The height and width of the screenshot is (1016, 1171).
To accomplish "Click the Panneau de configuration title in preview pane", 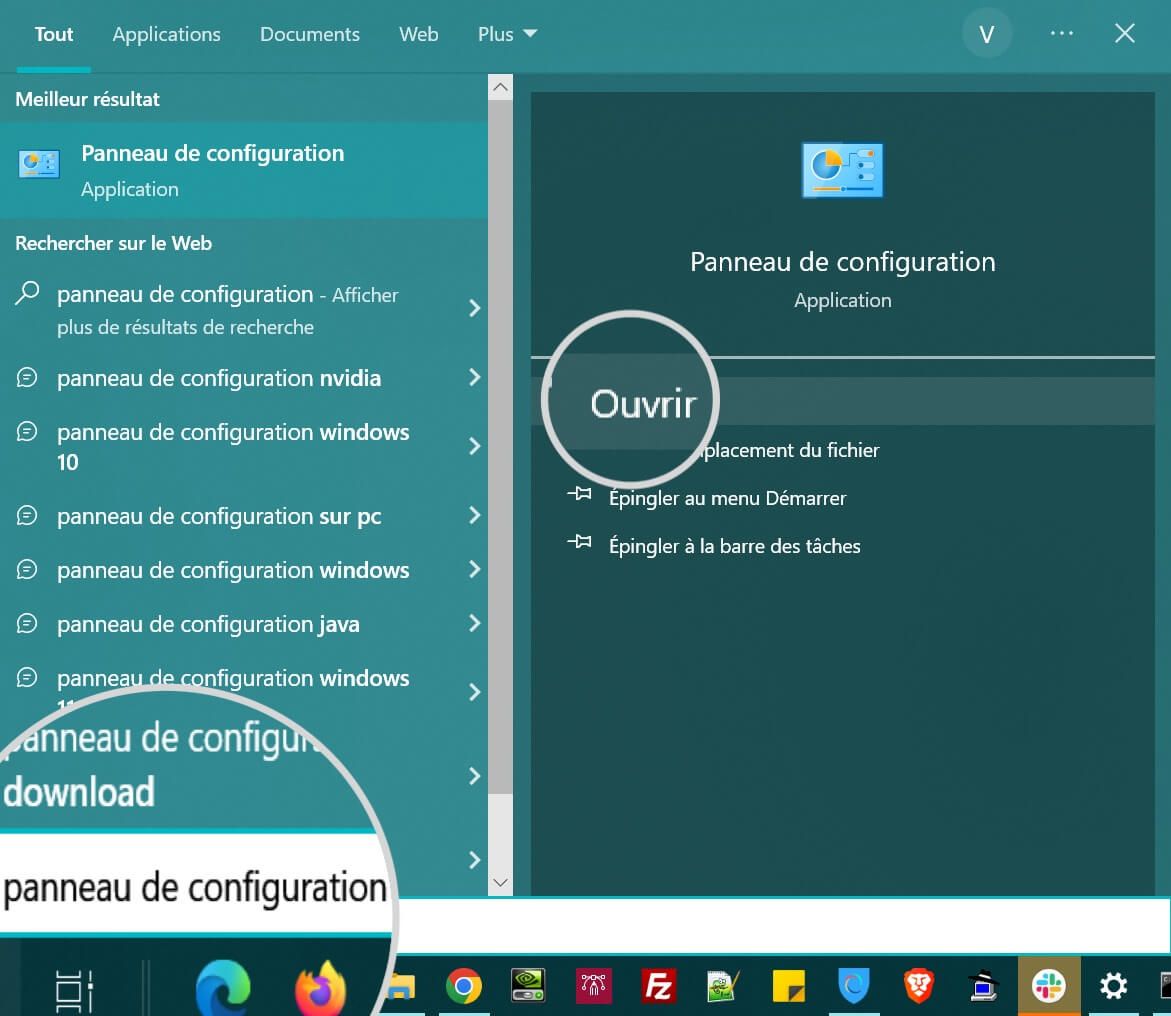I will point(842,262).
